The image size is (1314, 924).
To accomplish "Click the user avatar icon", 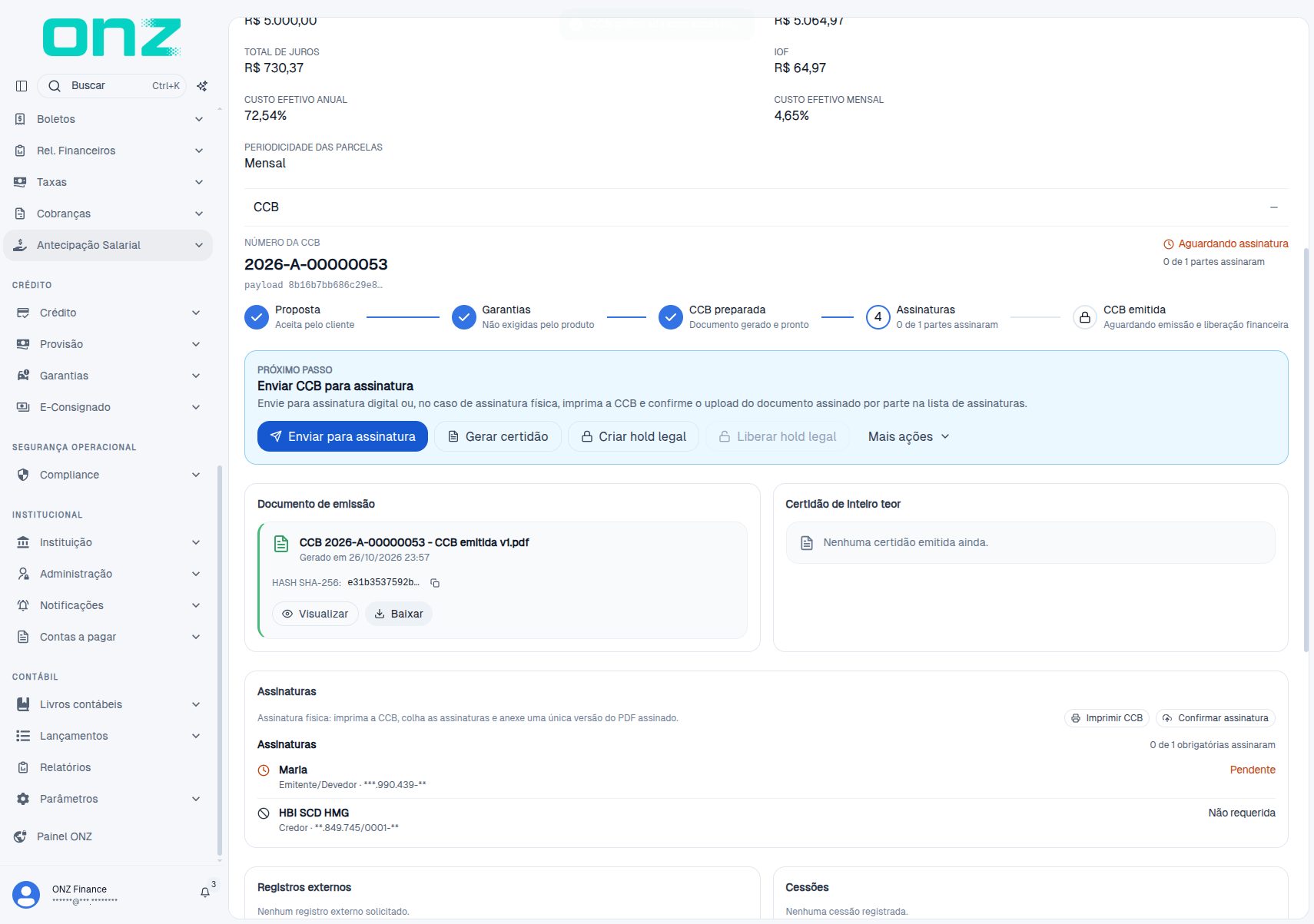I will 26,895.
